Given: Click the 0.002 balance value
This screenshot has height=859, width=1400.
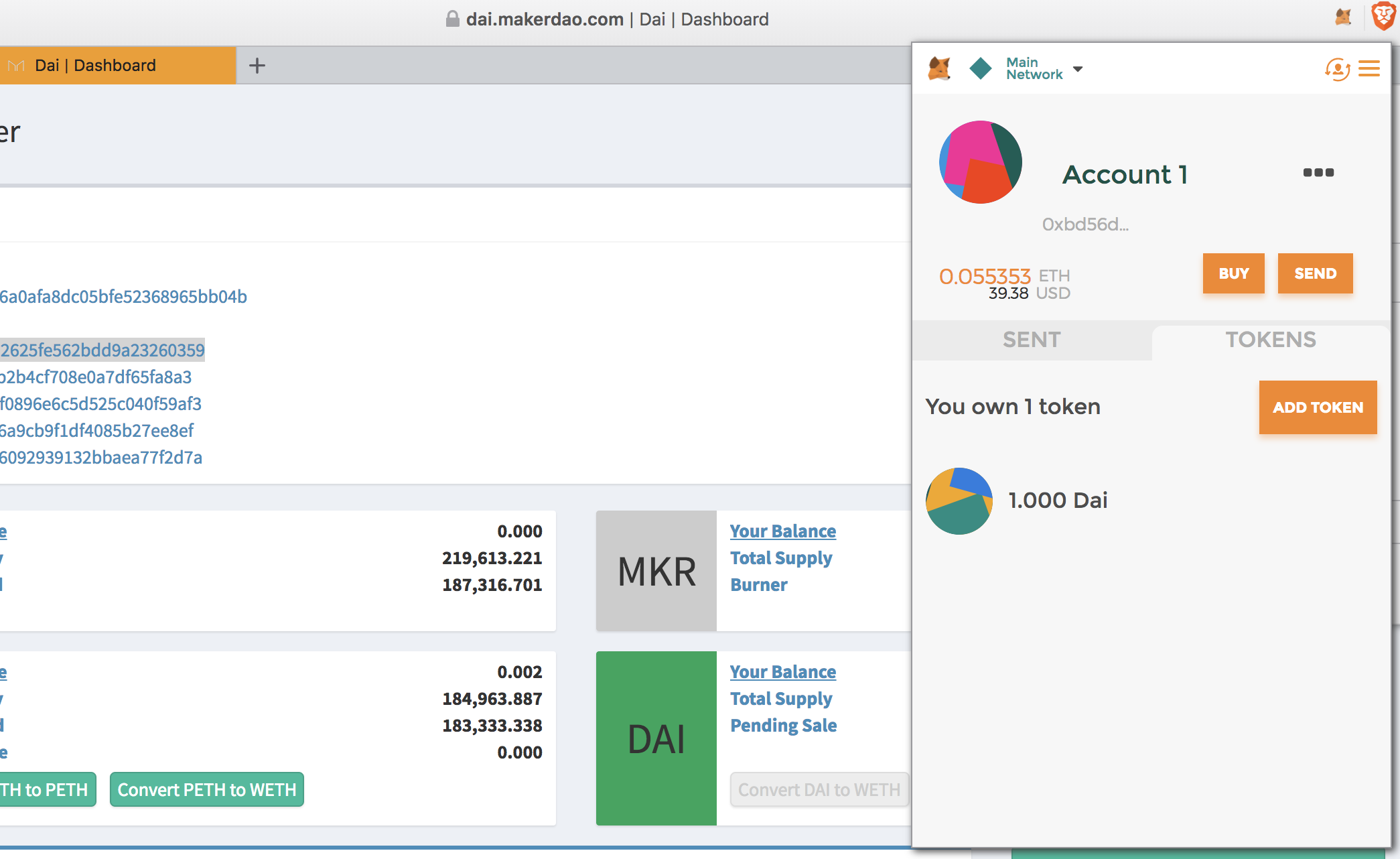Looking at the screenshot, I should pos(520,672).
